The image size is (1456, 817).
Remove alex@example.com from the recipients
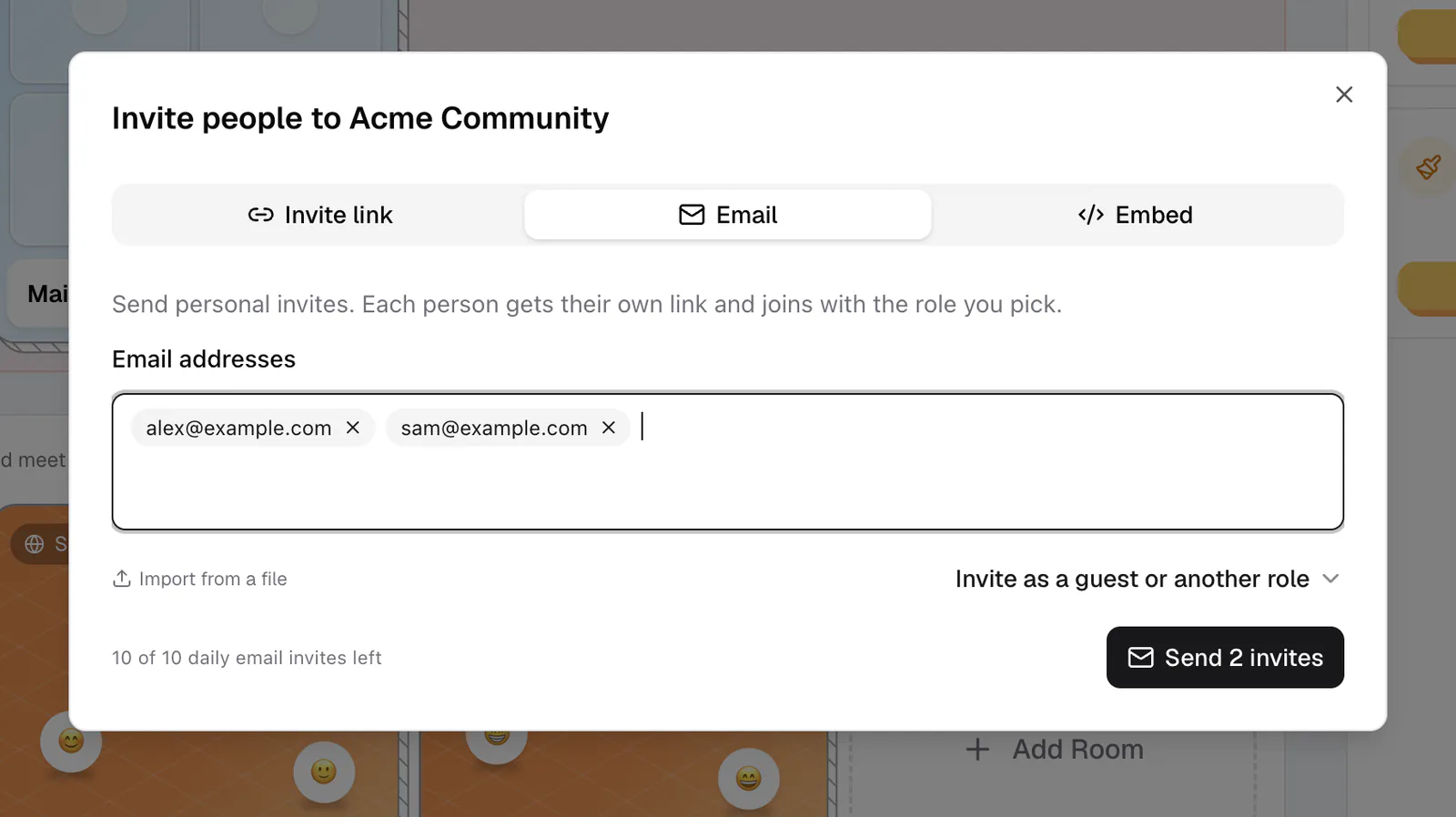point(353,428)
